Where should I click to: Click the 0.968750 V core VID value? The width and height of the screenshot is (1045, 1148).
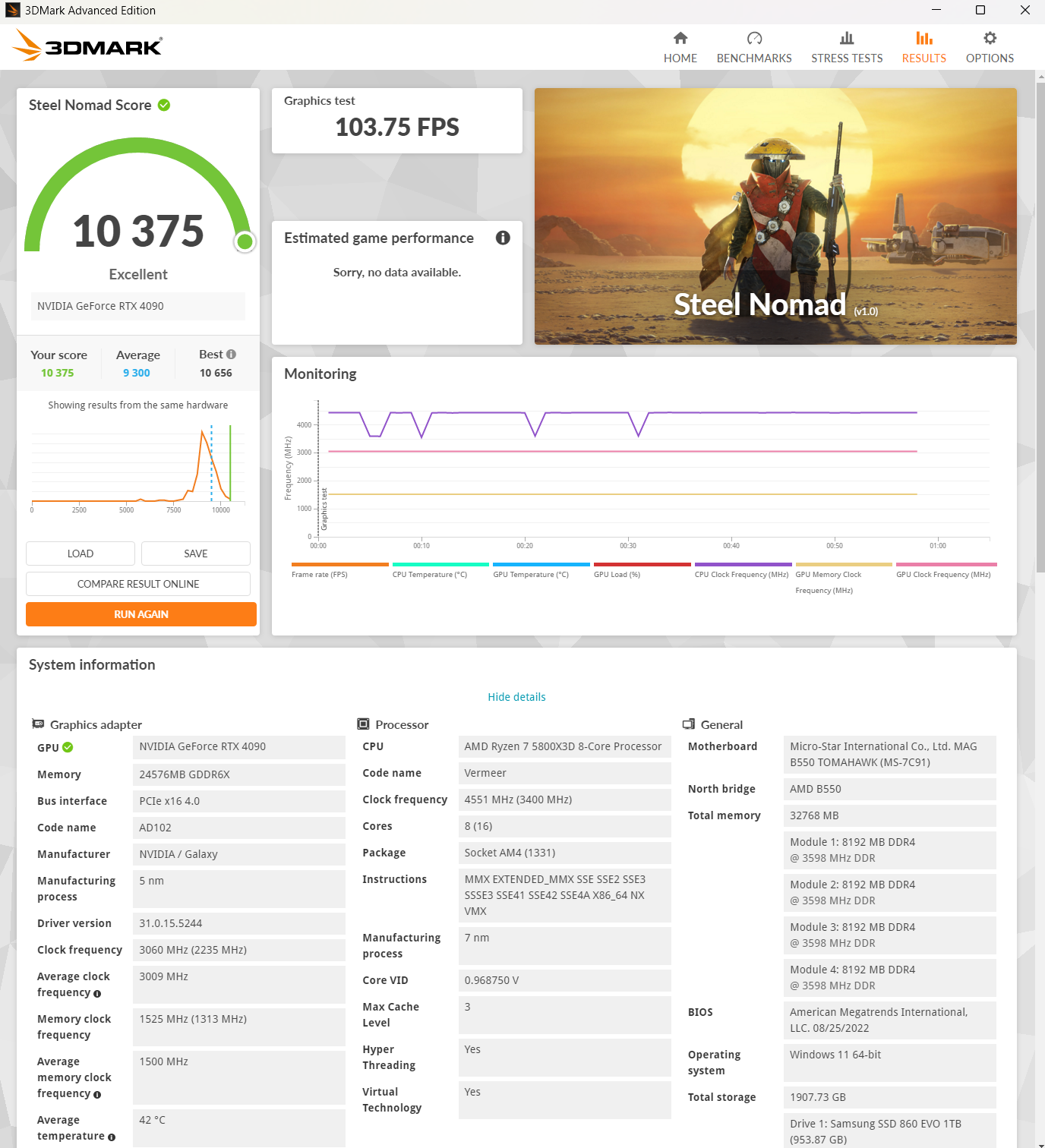click(x=565, y=980)
